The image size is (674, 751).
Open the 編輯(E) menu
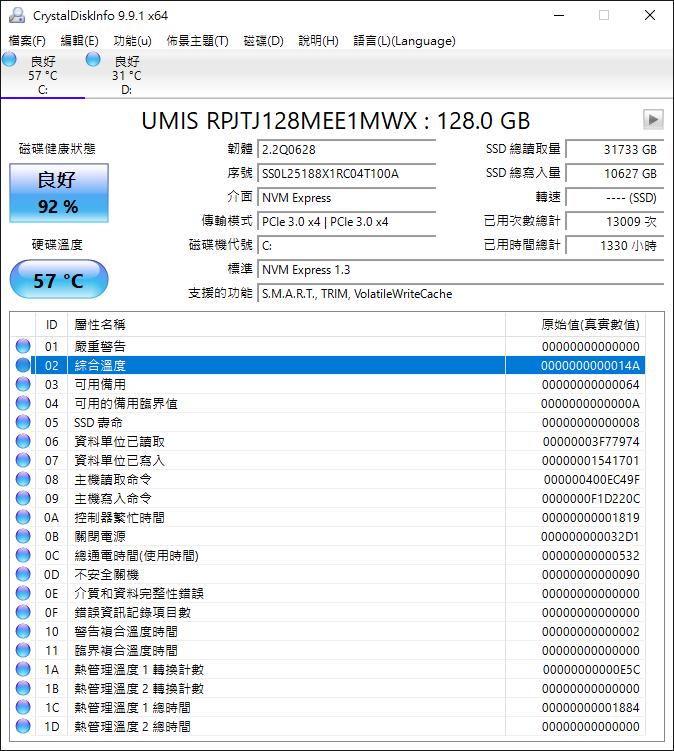(80, 41)
